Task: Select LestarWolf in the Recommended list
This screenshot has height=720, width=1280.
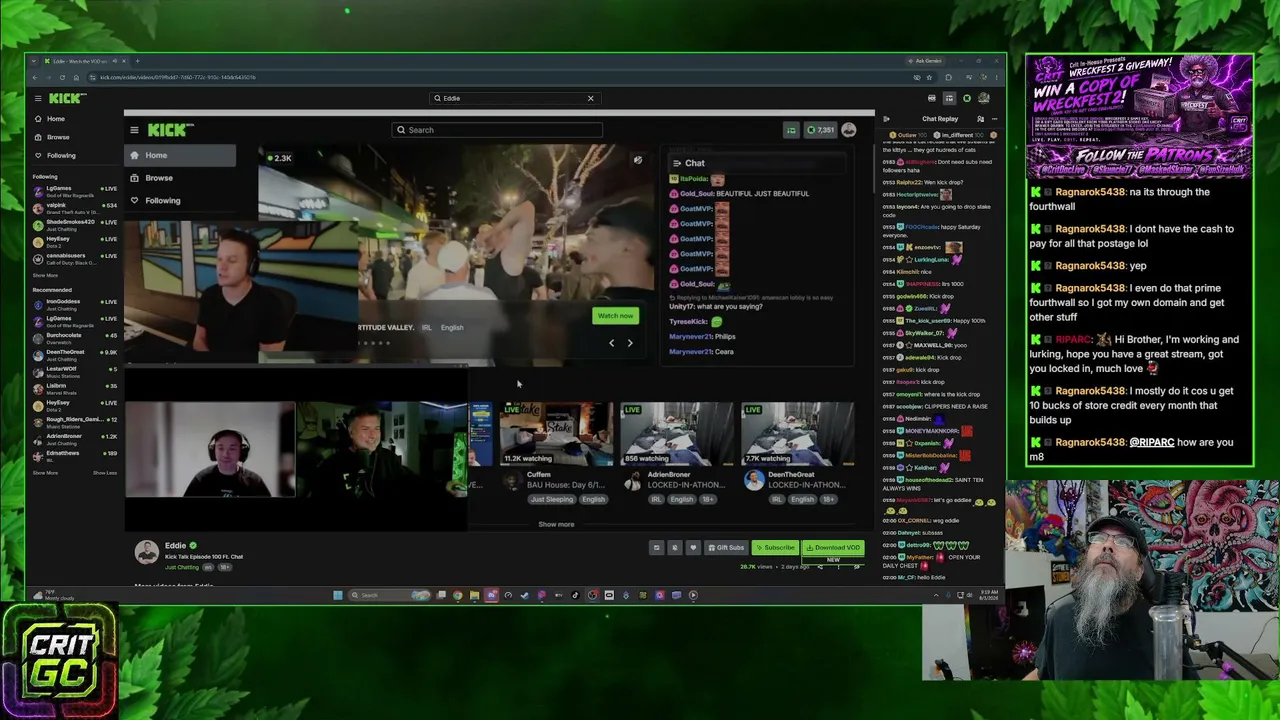Action: tap(75, 372)
